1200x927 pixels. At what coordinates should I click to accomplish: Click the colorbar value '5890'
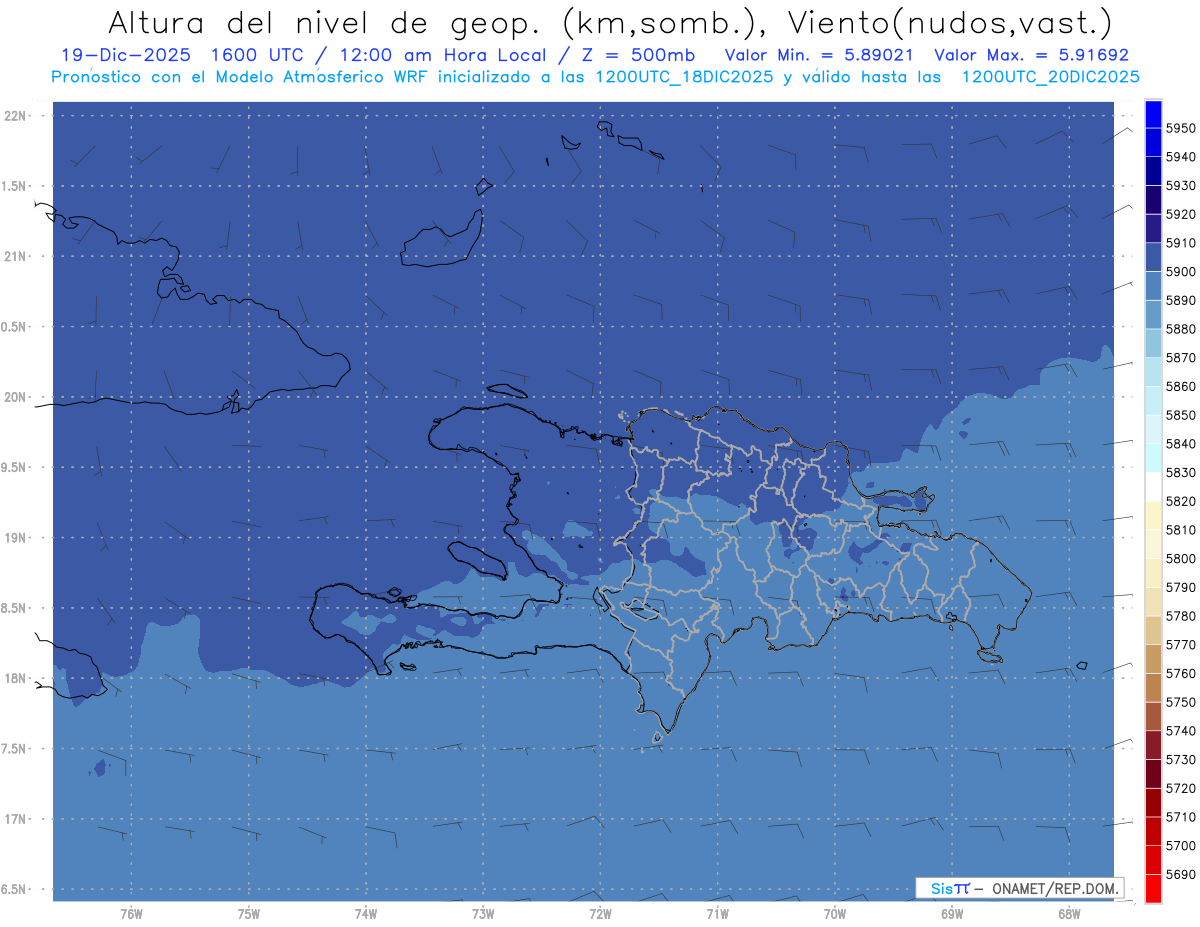1179,300
